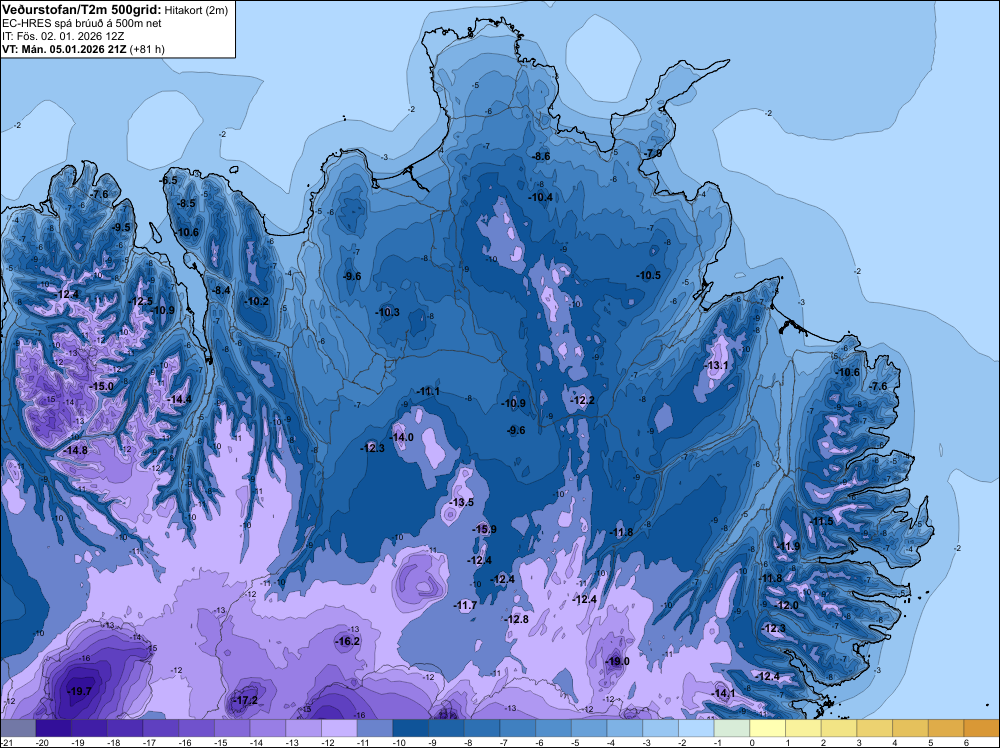This screenshot has height=748, width=1000.
Task: Click the -10.3 temperature value
Action: [387, 312]
